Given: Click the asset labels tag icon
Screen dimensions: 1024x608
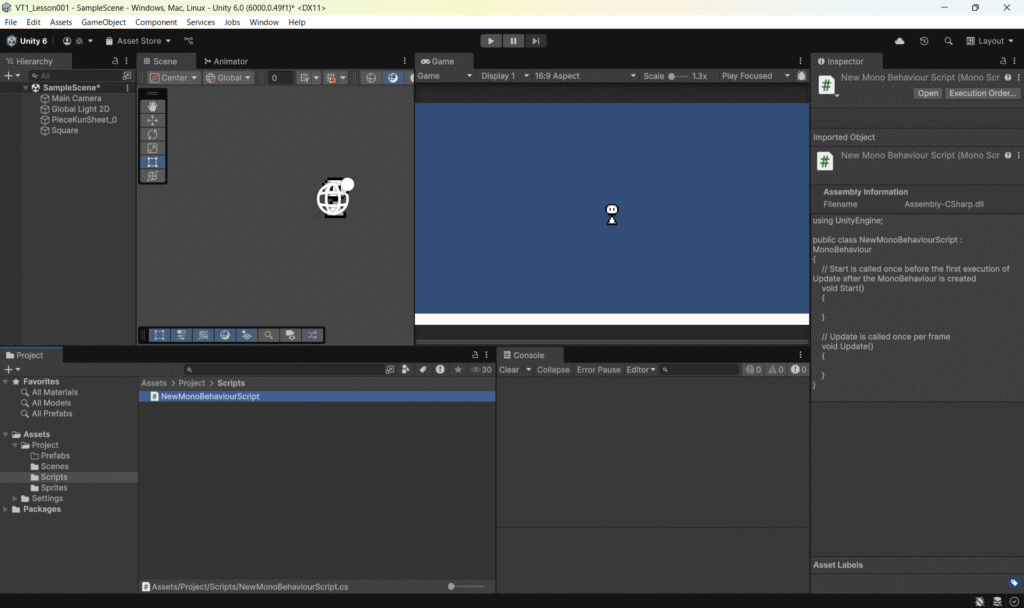Looking at the screenshot, I should click(x=1014, y=583).
